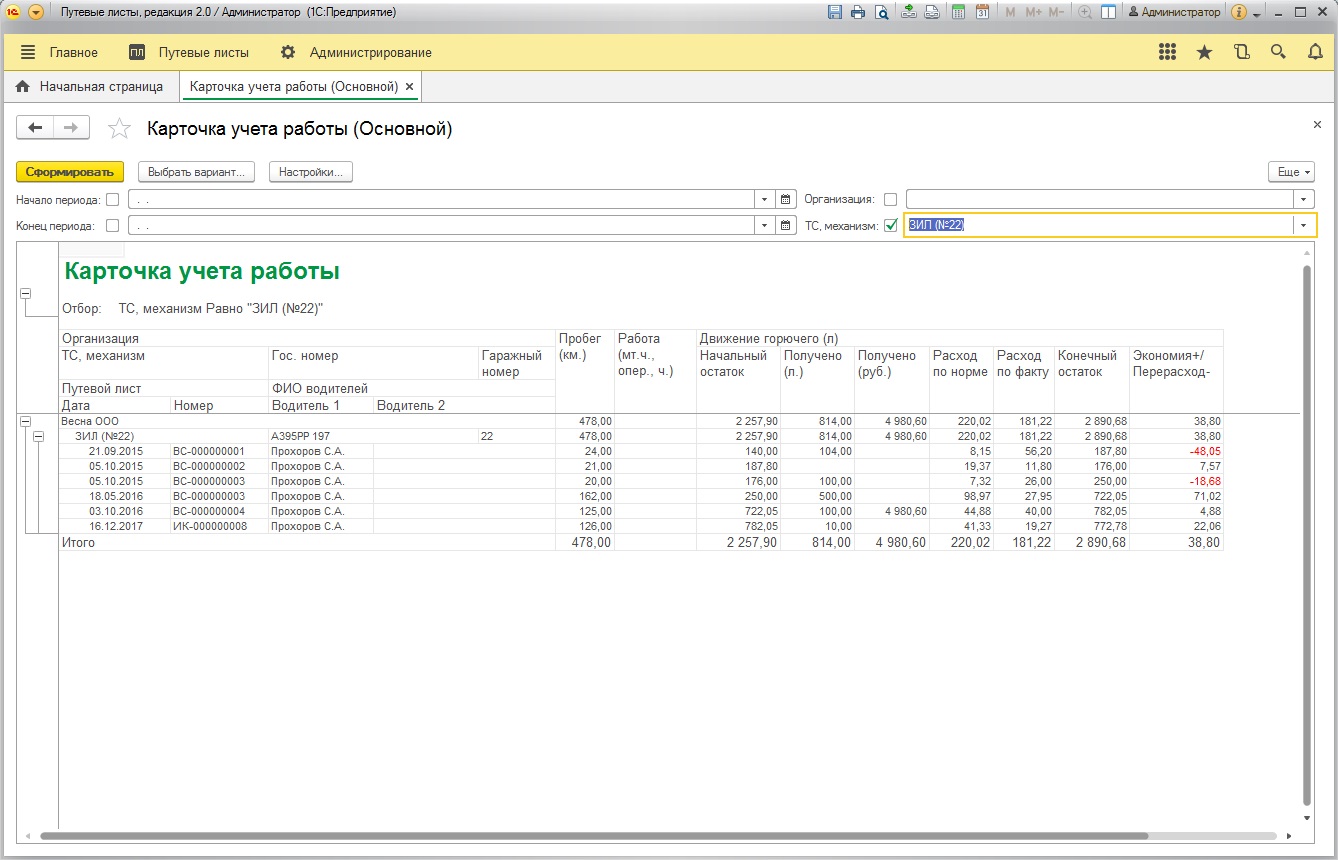
Task: Collapse the ЗИЛ (№22) row group
Action: 40,437
